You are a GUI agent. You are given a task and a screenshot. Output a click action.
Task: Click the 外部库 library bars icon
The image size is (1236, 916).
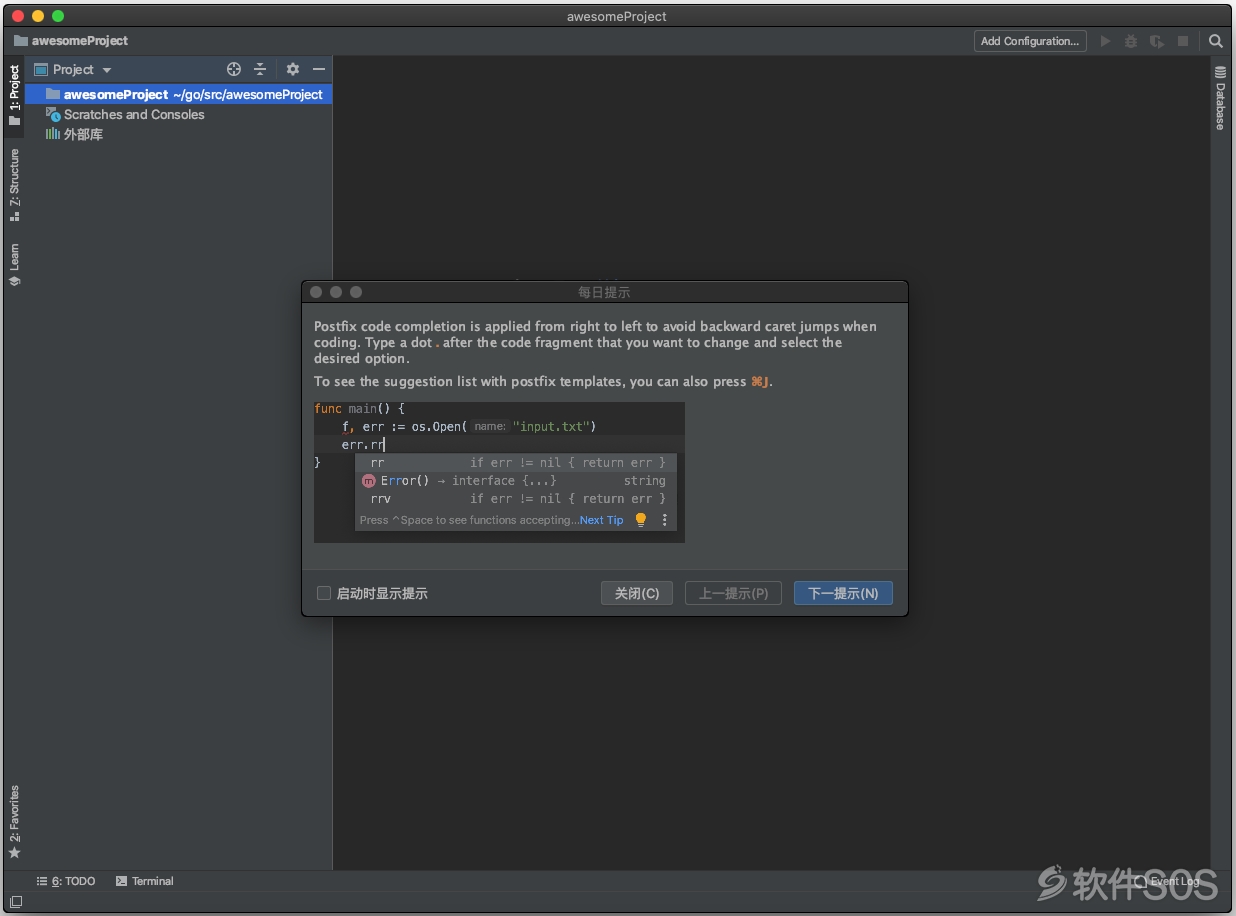click(53, 134)
